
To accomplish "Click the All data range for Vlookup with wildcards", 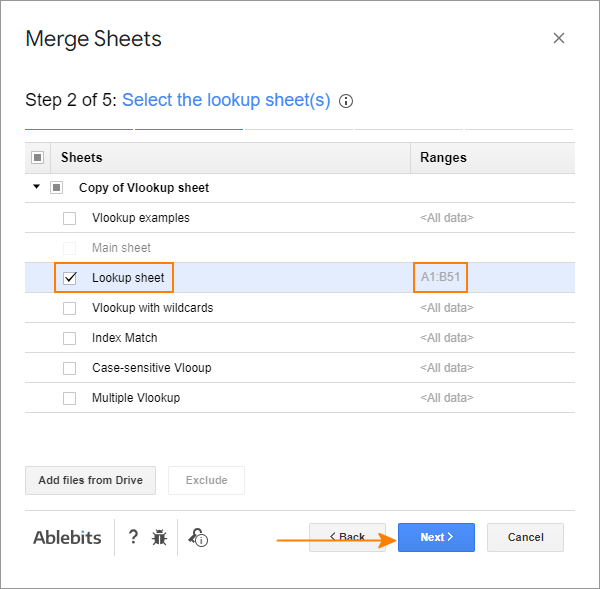I will (447, 308).
